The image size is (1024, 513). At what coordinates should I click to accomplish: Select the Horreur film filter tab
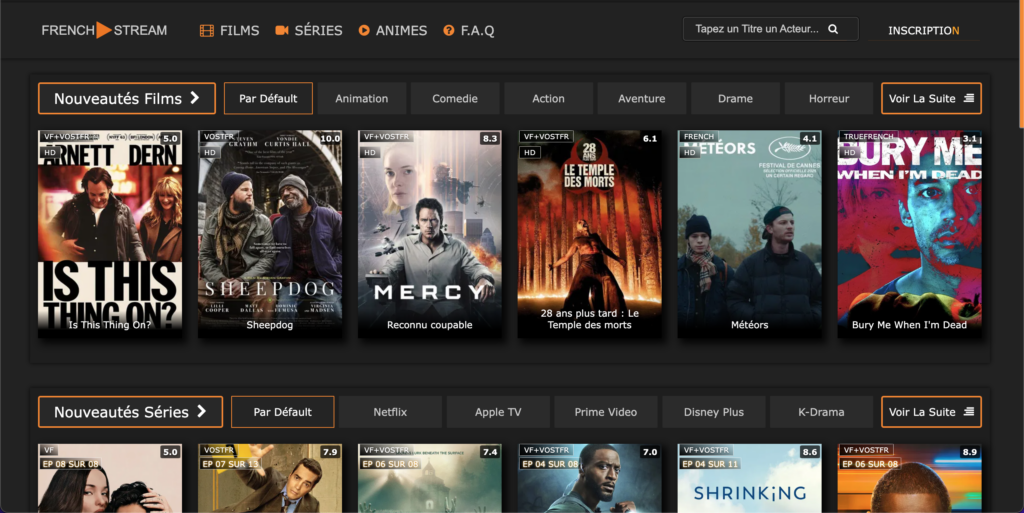click(828, 99)
